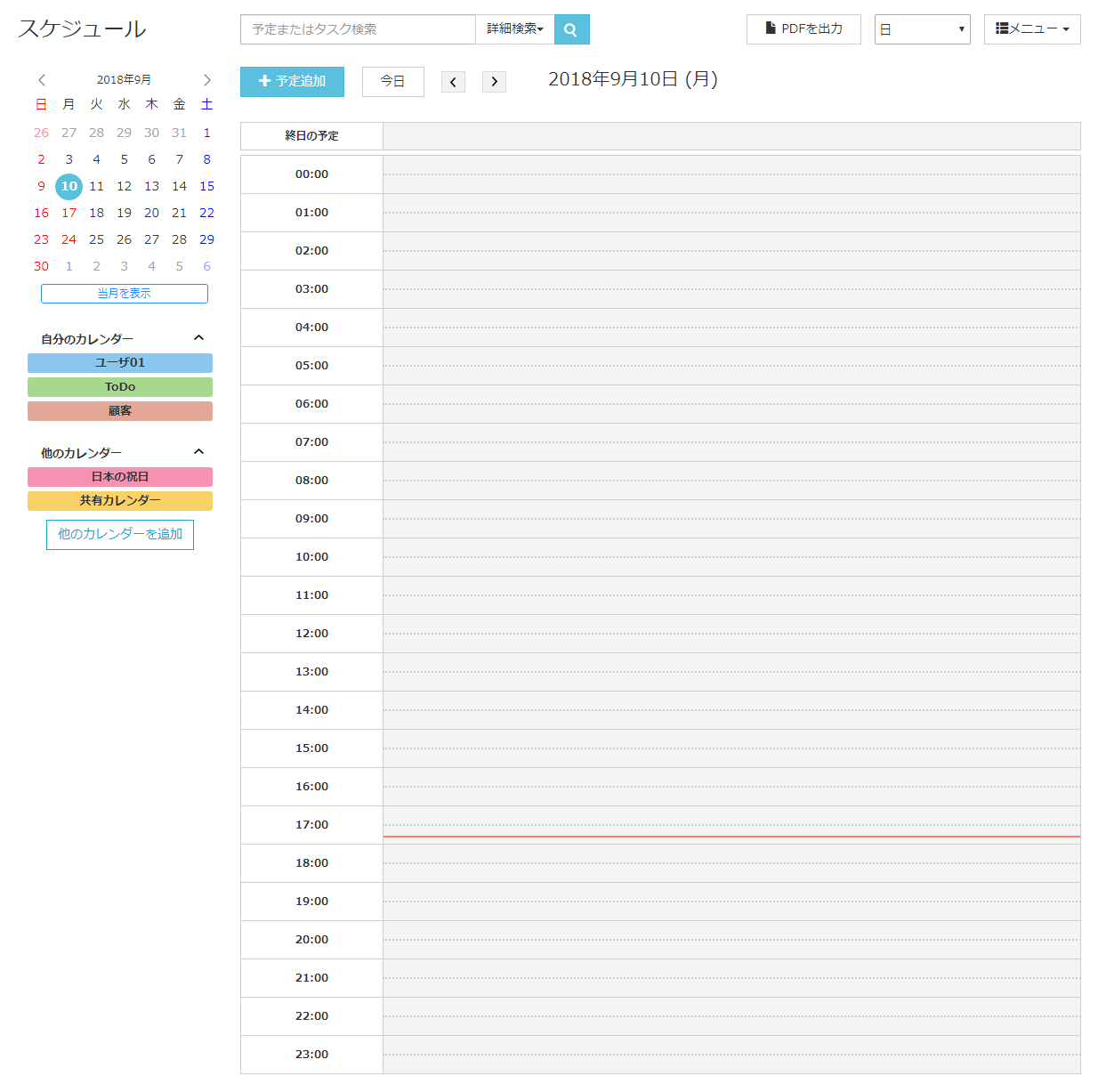This screenshot has height=1092, width=1098.
Task: Click the 予定追加 button
Action: point(292,82)
